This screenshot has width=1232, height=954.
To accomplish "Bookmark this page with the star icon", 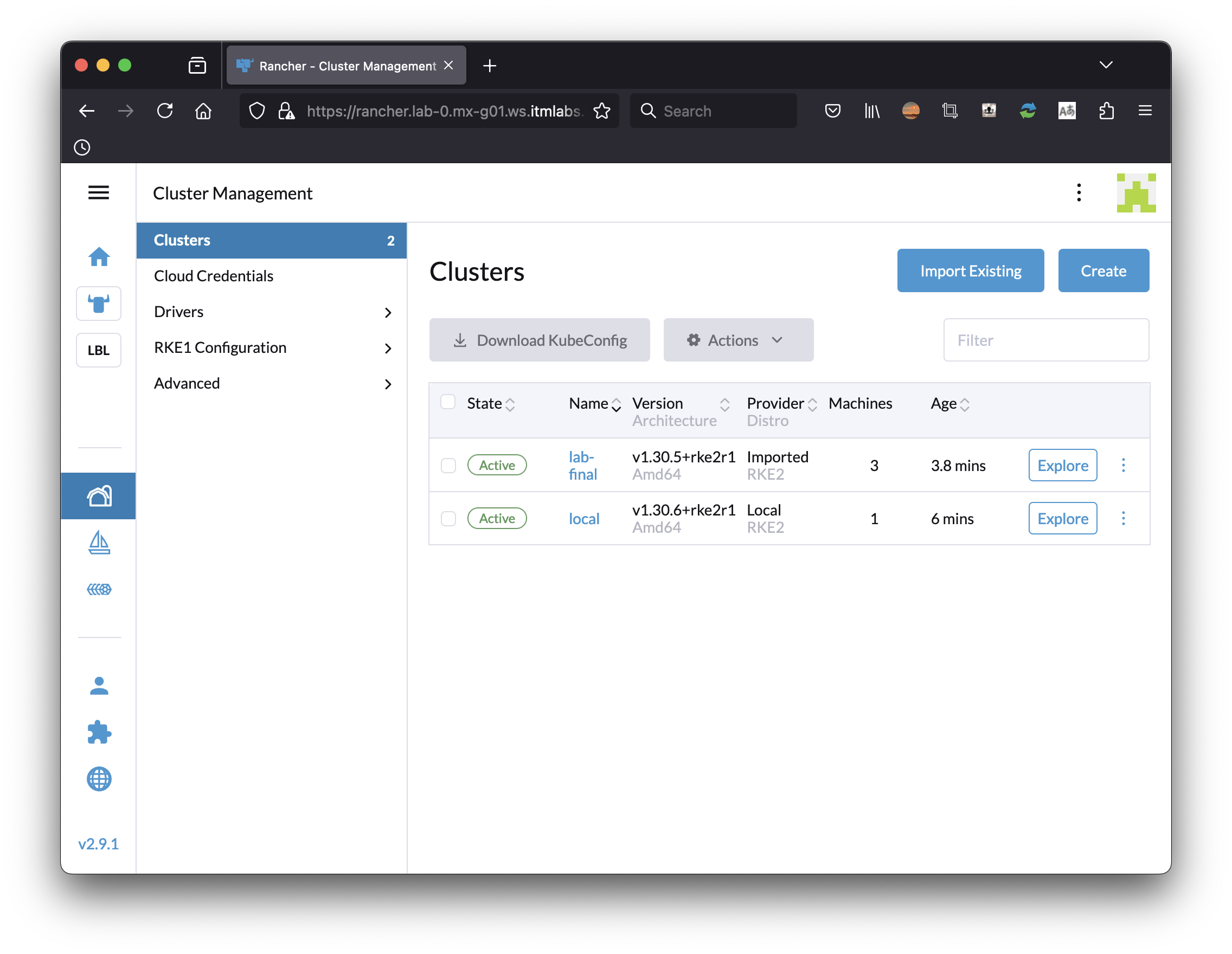I will [602, 111].
